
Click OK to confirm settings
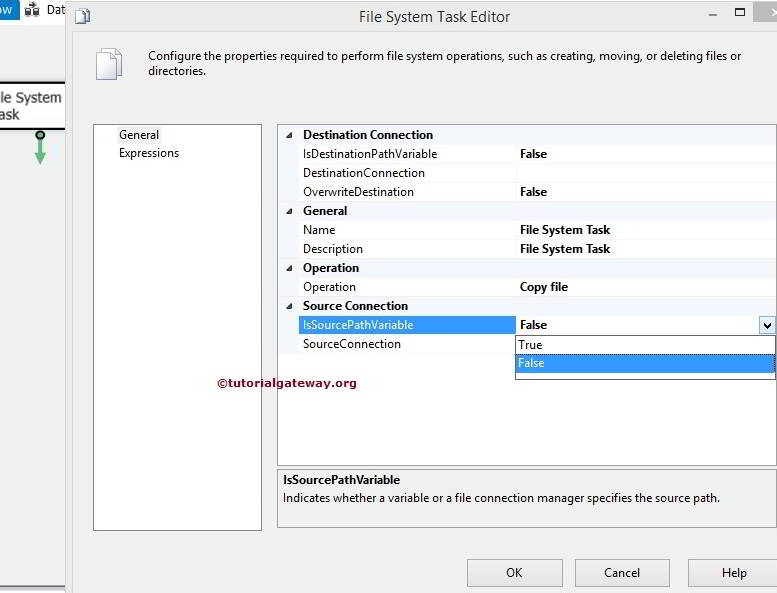[x=514, y=573]
